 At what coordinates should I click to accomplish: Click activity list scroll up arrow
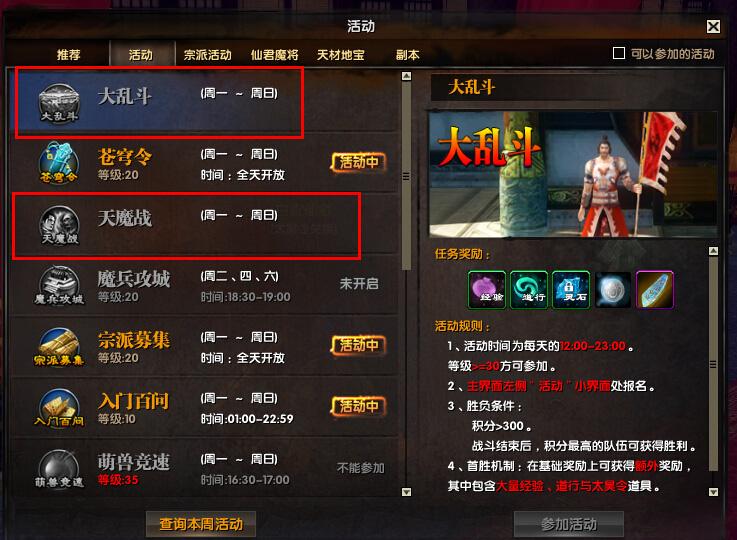point(407,76)
